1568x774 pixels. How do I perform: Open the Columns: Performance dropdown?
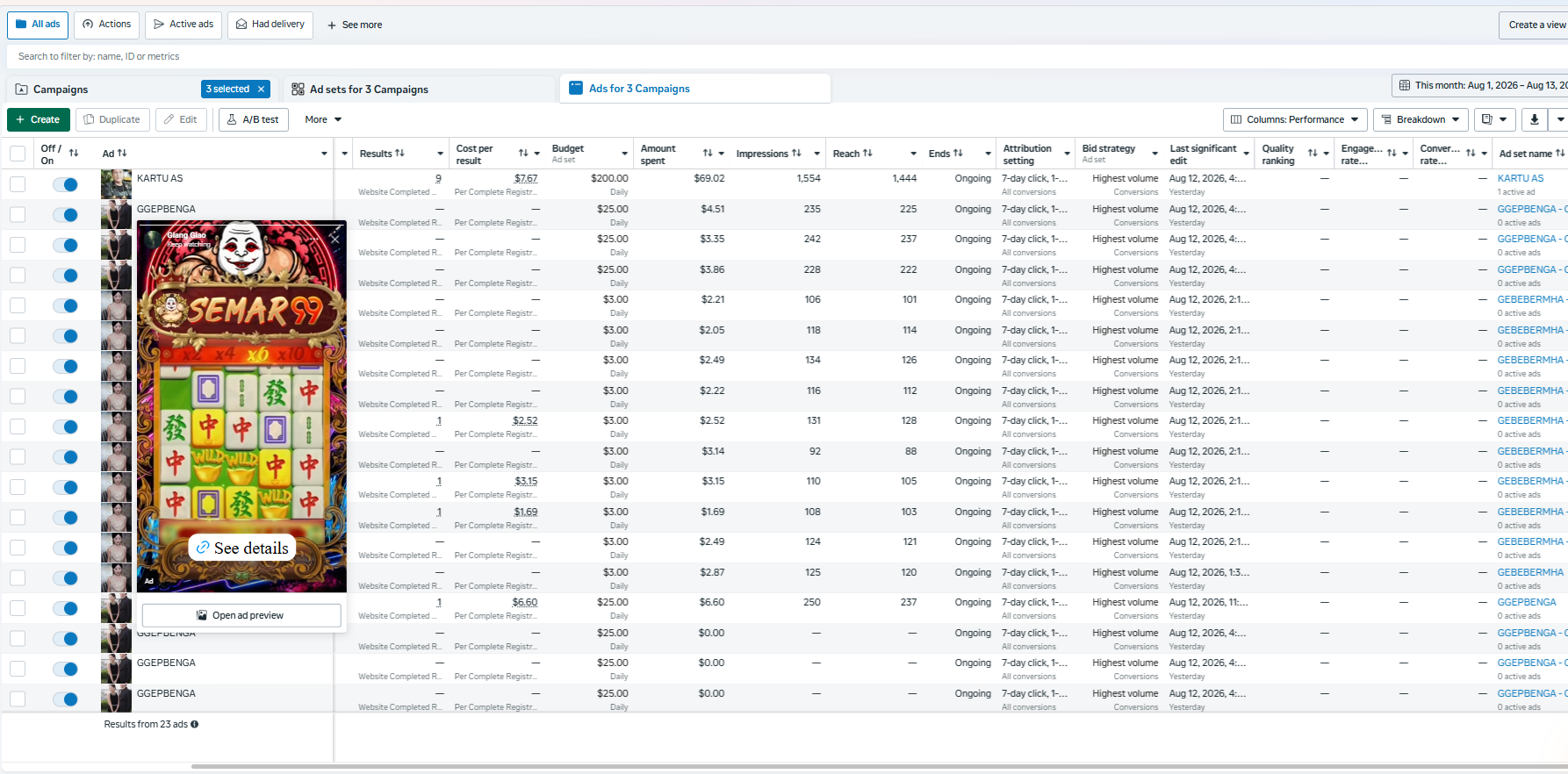tap(1294, 119)
